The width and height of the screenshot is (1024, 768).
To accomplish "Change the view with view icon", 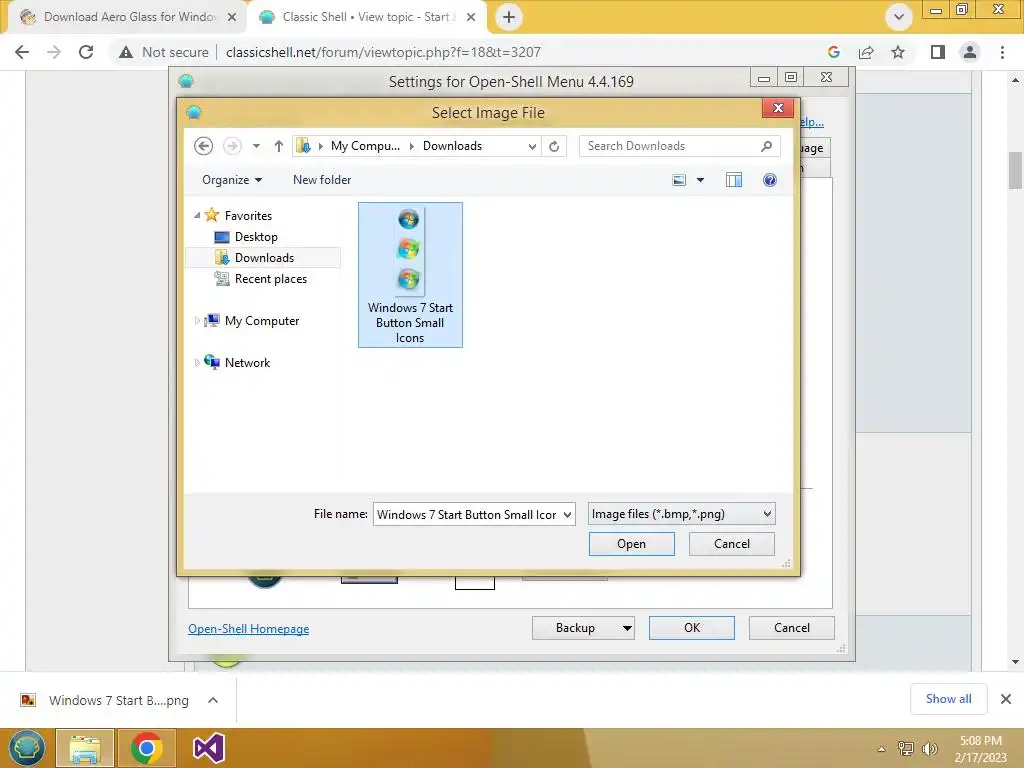I will [679, 180].
